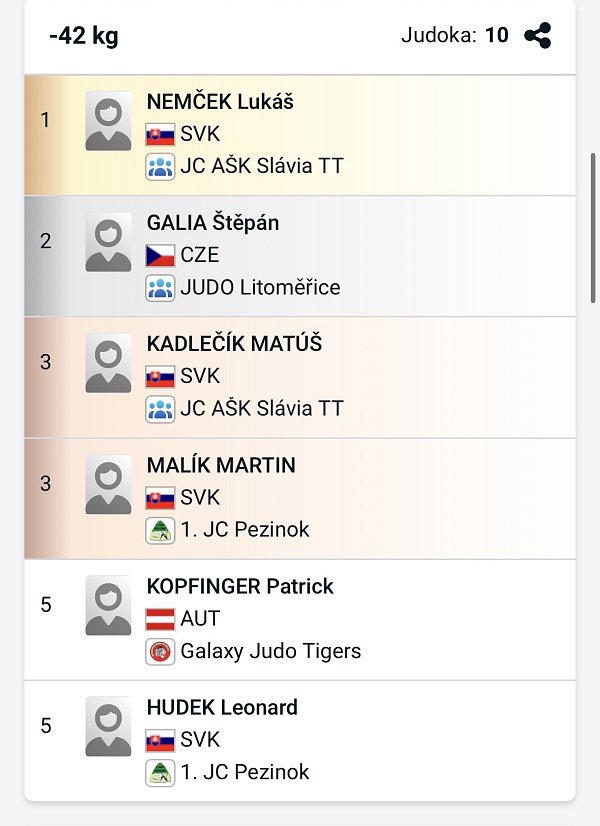
Task: Click the Slovak flag under HUDEK Leonard
Action: (x=160, y=740)
